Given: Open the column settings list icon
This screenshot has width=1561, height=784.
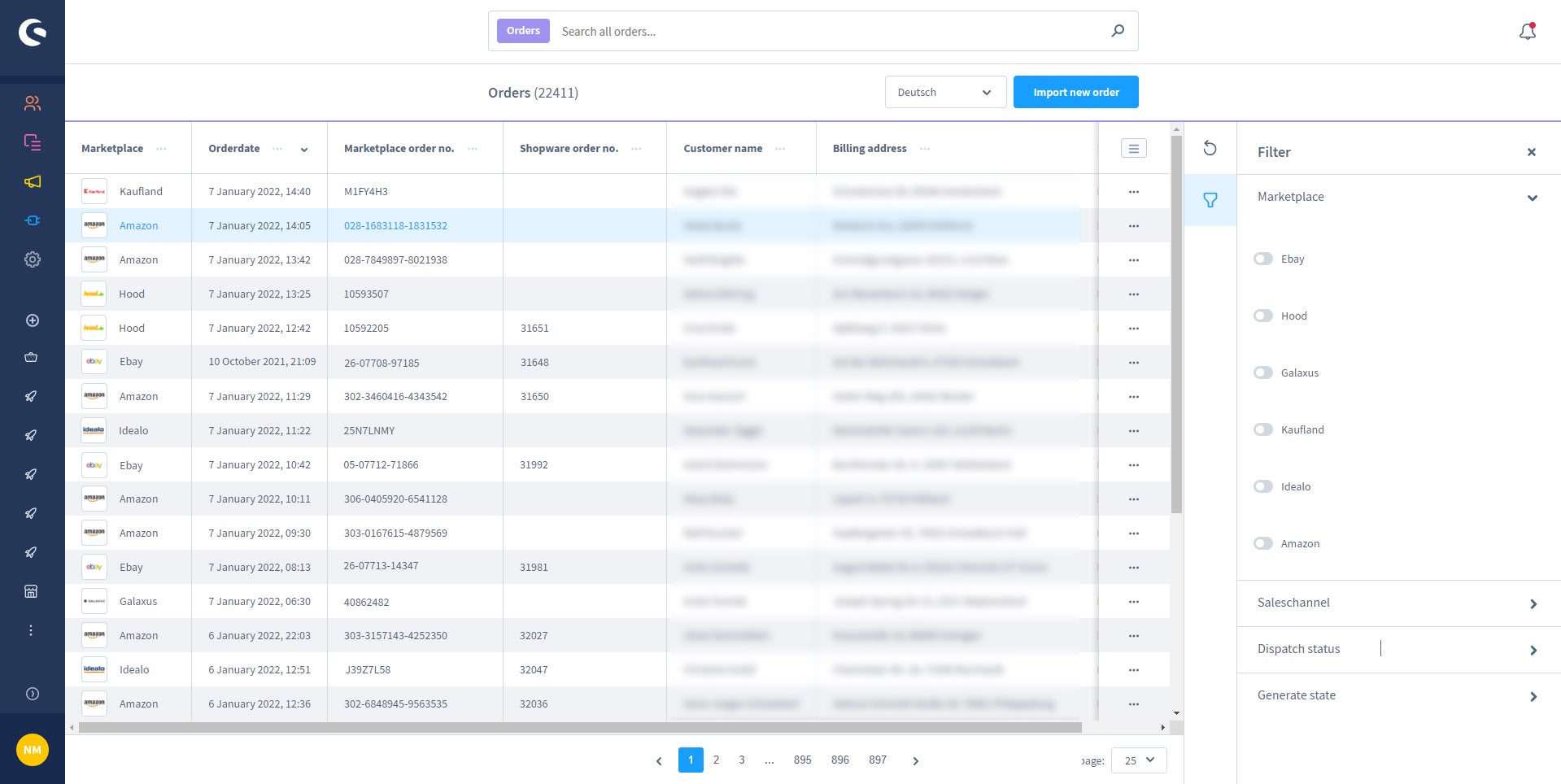Looking at the screenshot, I should [1134, 148].
